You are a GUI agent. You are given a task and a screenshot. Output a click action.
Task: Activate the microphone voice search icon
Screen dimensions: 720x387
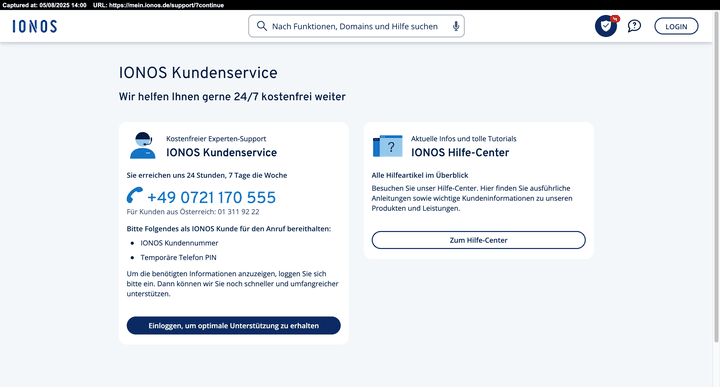point(456,26)
